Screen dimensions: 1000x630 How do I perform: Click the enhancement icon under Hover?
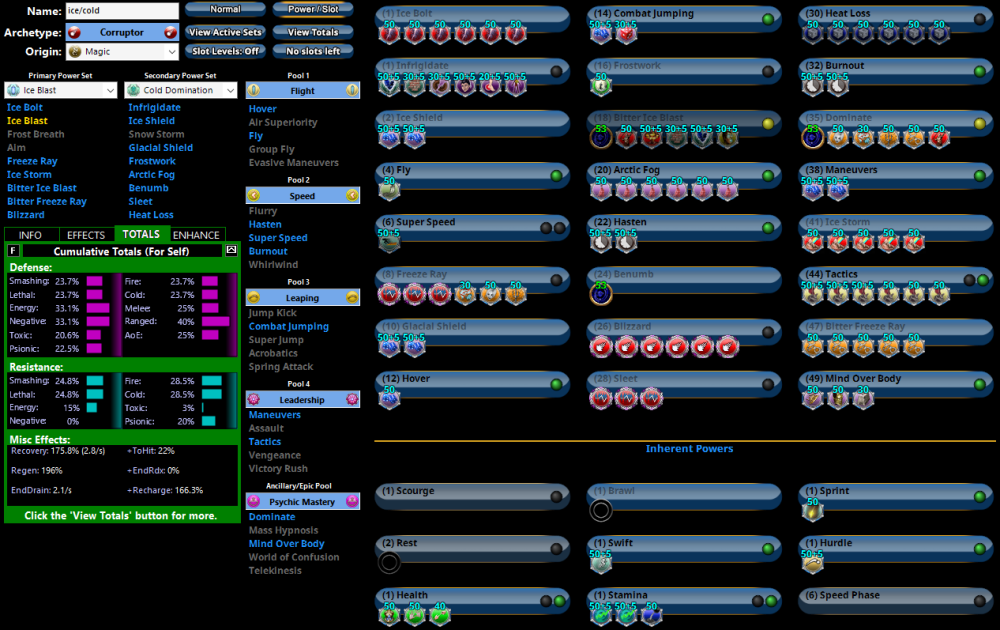[x=389, y=398]
